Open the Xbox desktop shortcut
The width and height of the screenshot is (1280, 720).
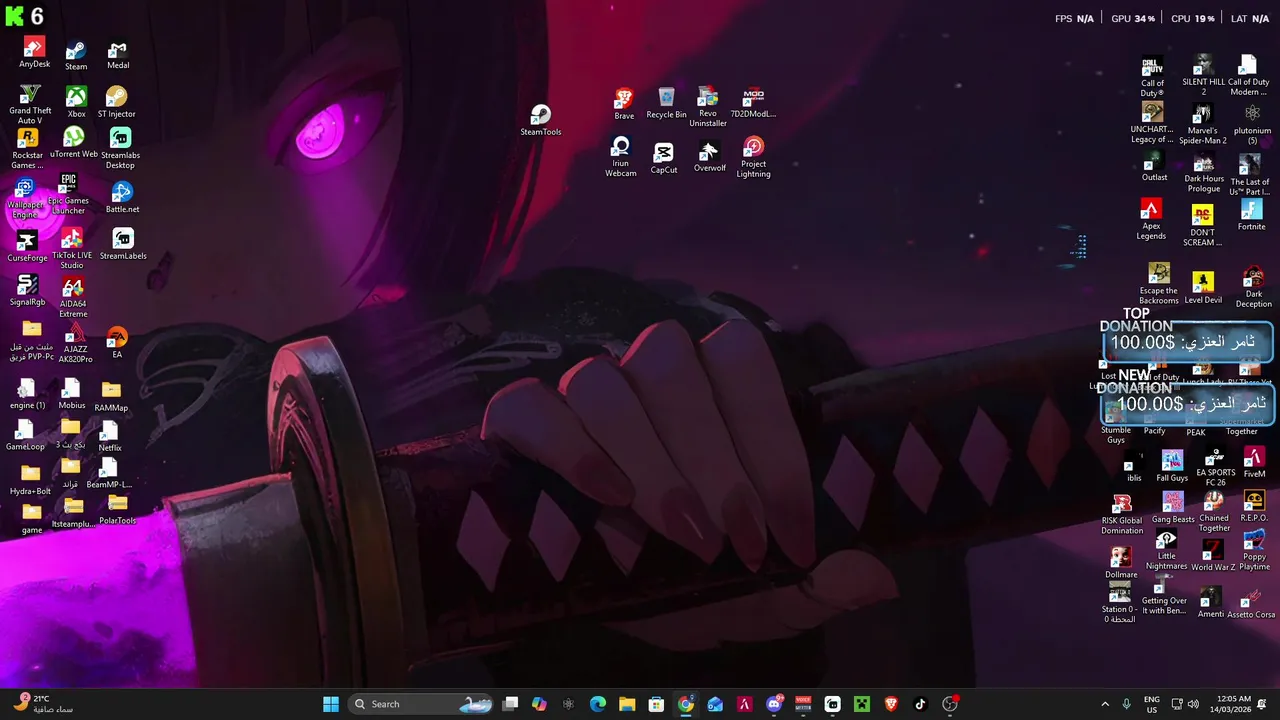[76, 102]
